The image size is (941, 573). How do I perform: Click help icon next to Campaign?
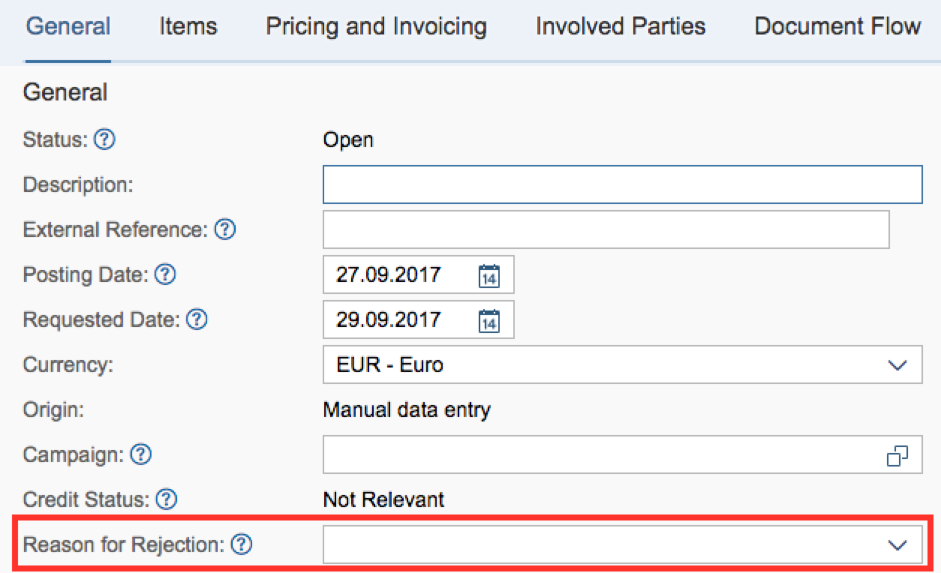pyautogui.click(x=141, y=454)
